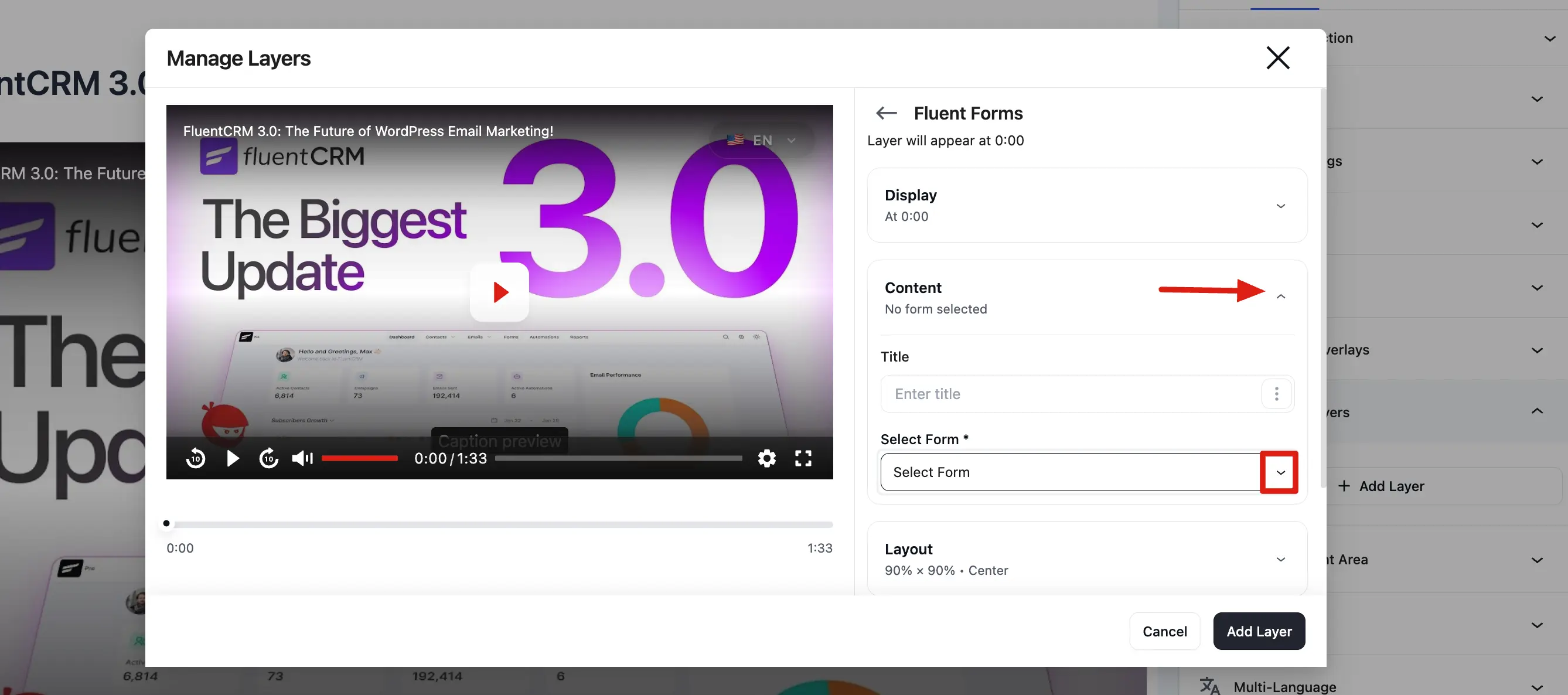
Task: Start the video with the center red play button
Action: click(x=499, y=292)
